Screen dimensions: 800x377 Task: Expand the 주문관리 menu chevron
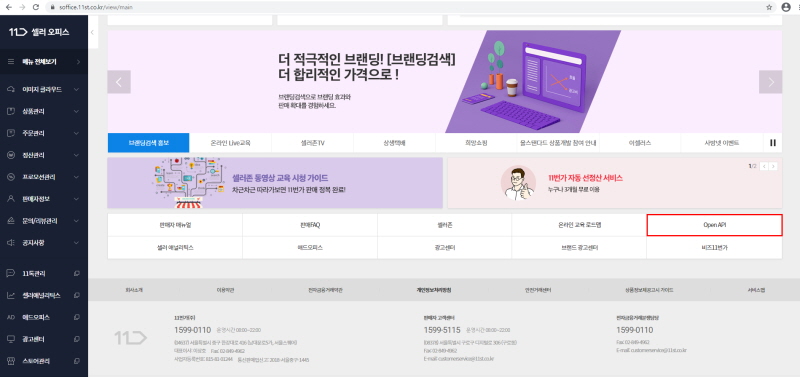pos(76,133)
